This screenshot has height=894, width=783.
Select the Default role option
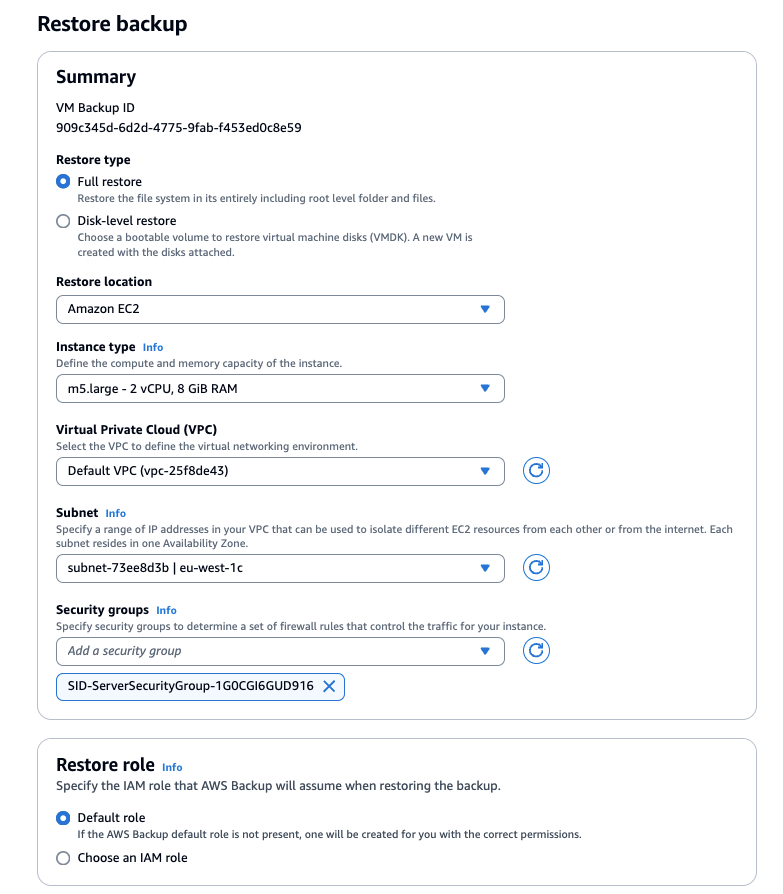[63, 817]
